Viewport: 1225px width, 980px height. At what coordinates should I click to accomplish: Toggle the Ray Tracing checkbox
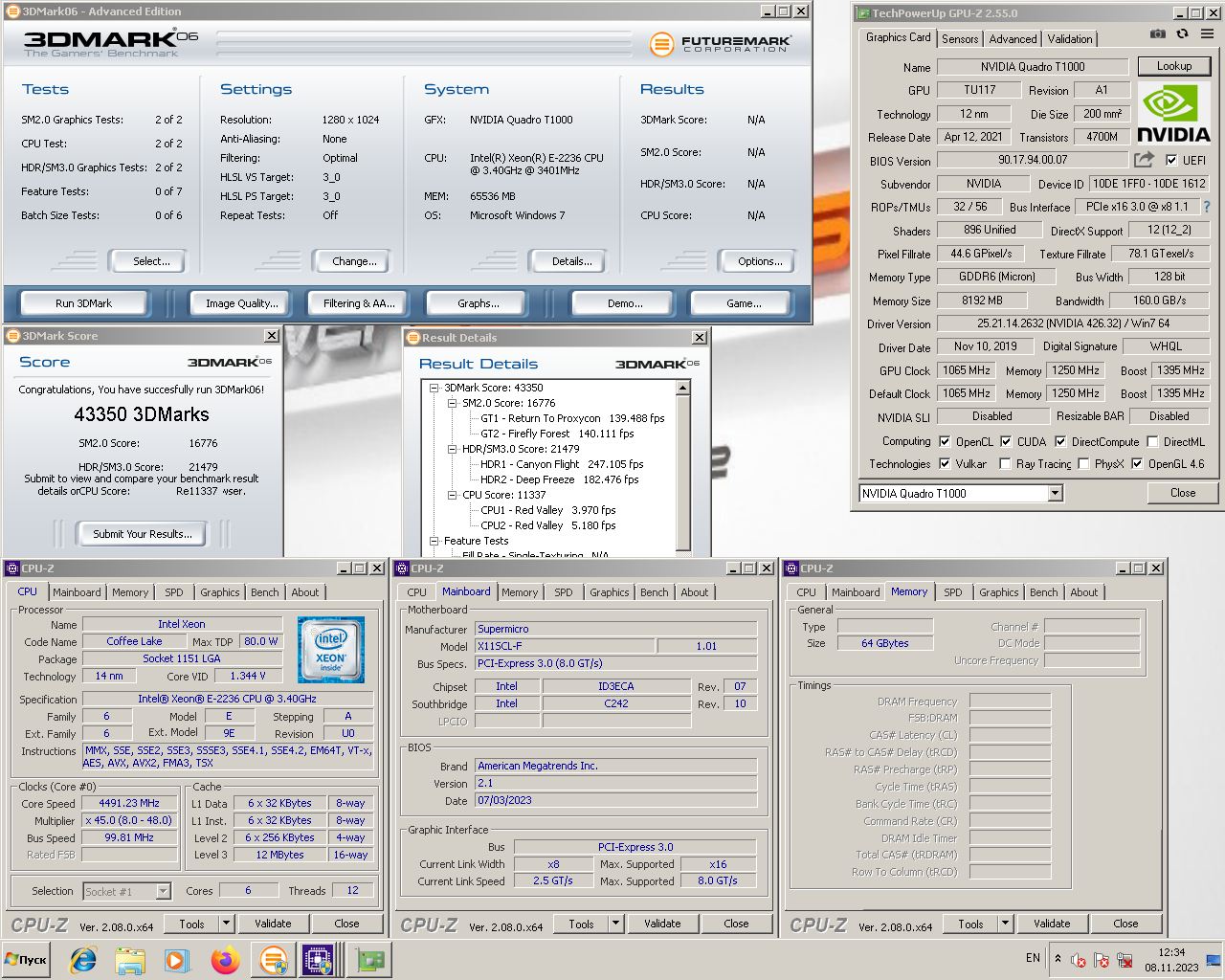pyautogui.click(x=1005, y=464)
